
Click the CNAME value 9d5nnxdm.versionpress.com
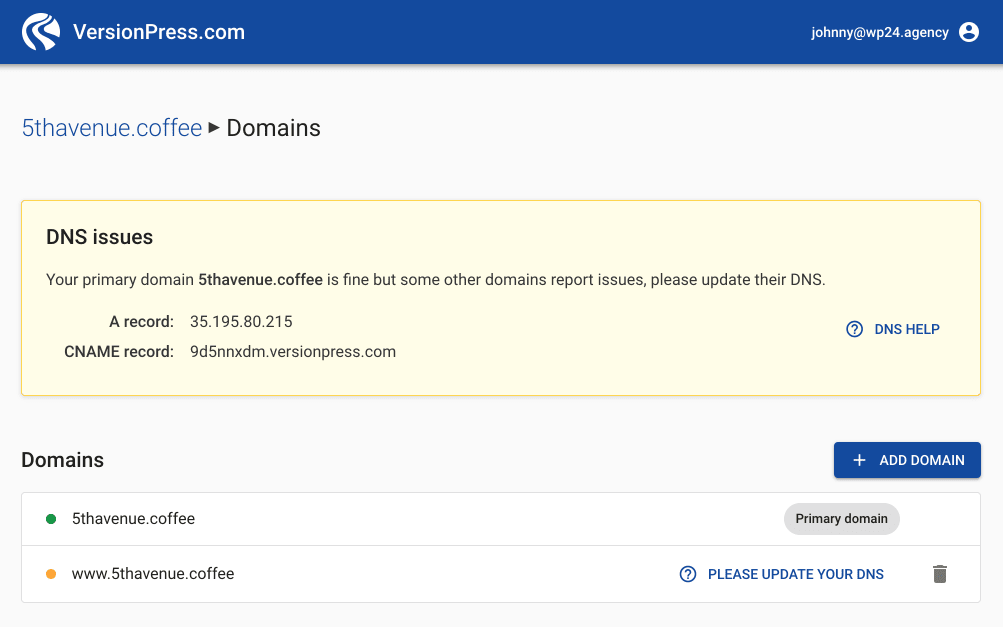click(293, 351)
